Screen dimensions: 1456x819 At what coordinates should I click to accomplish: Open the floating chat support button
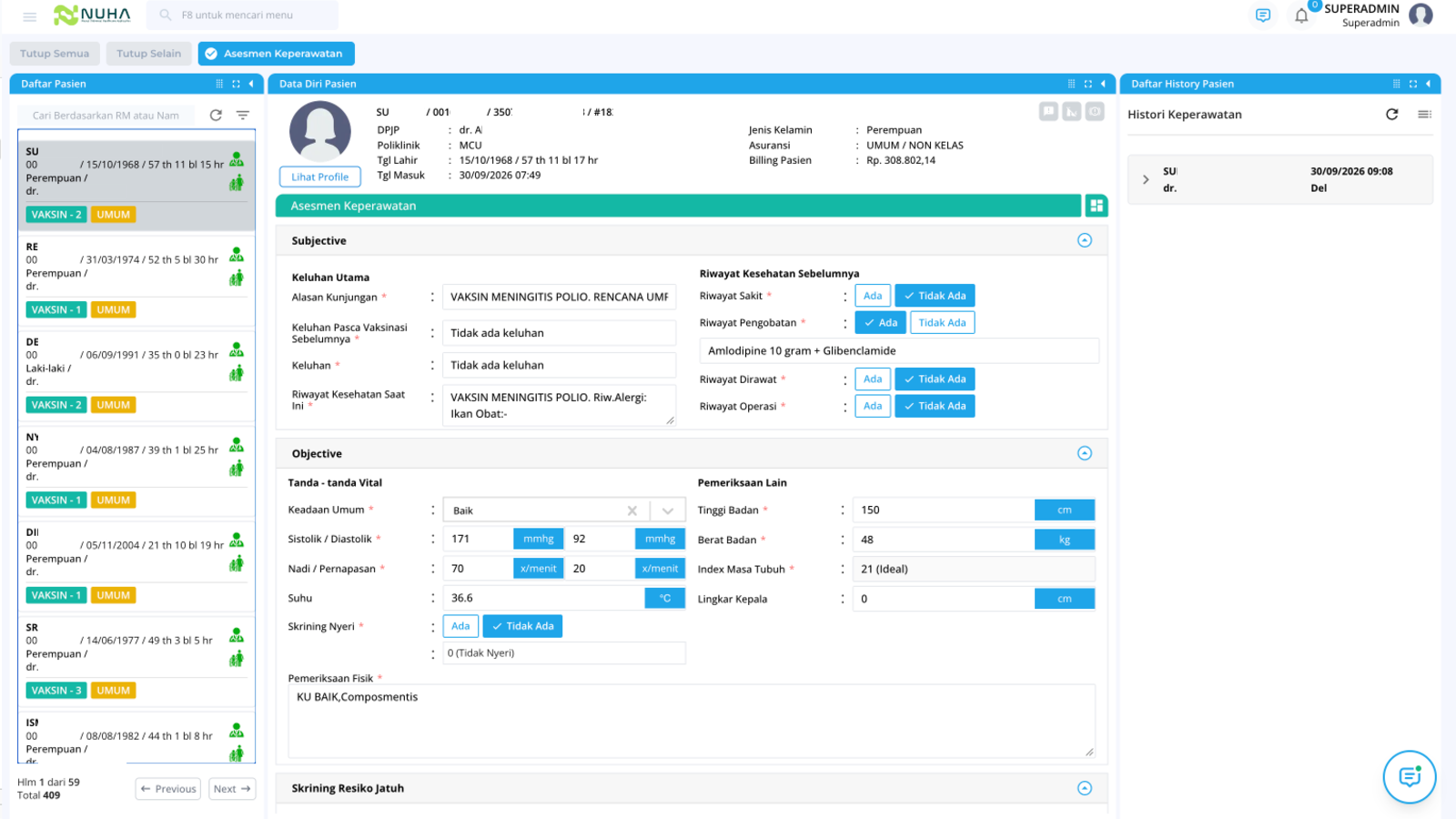tap(1410, 776)
